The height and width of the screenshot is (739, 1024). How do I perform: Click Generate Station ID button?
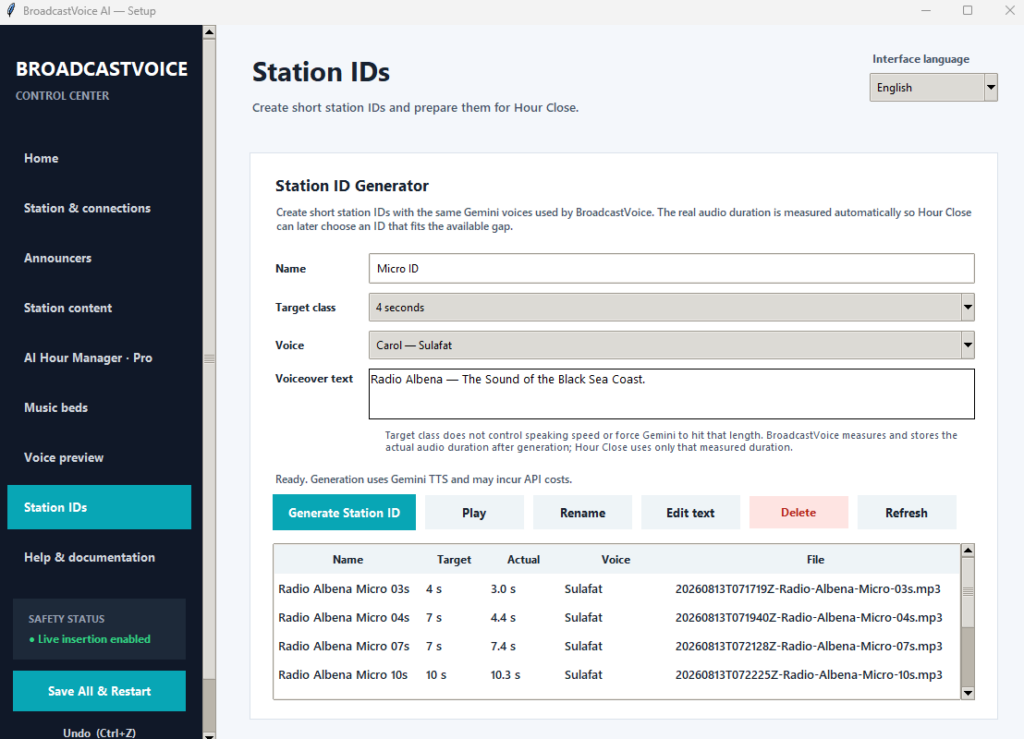point(344,512)
